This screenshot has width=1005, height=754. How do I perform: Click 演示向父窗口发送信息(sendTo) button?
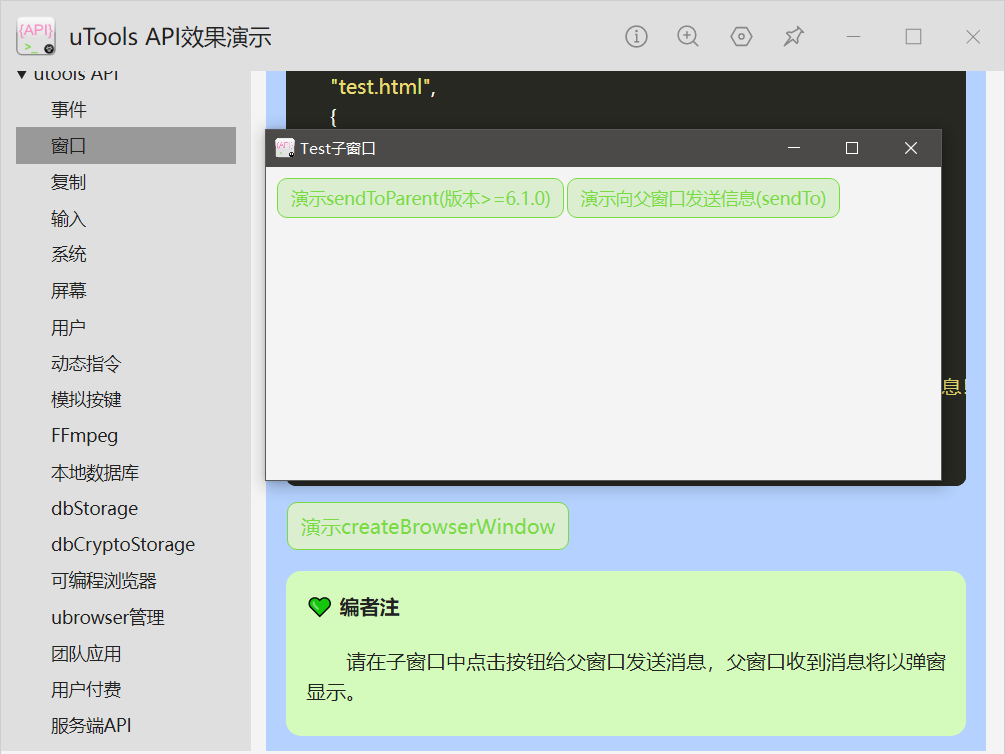(x=703, y=198)
